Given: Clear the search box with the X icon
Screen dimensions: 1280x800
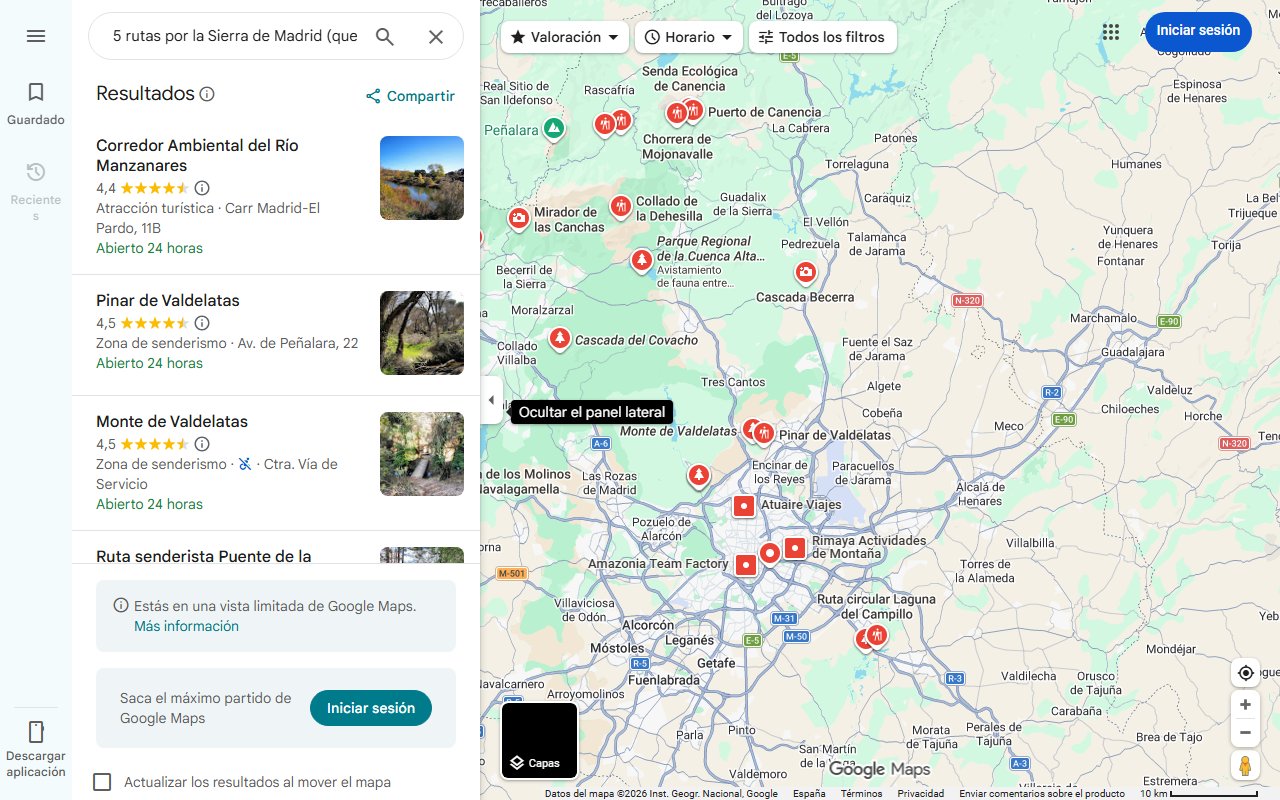Looking at the screenshot, I should [x=436, y=36].
